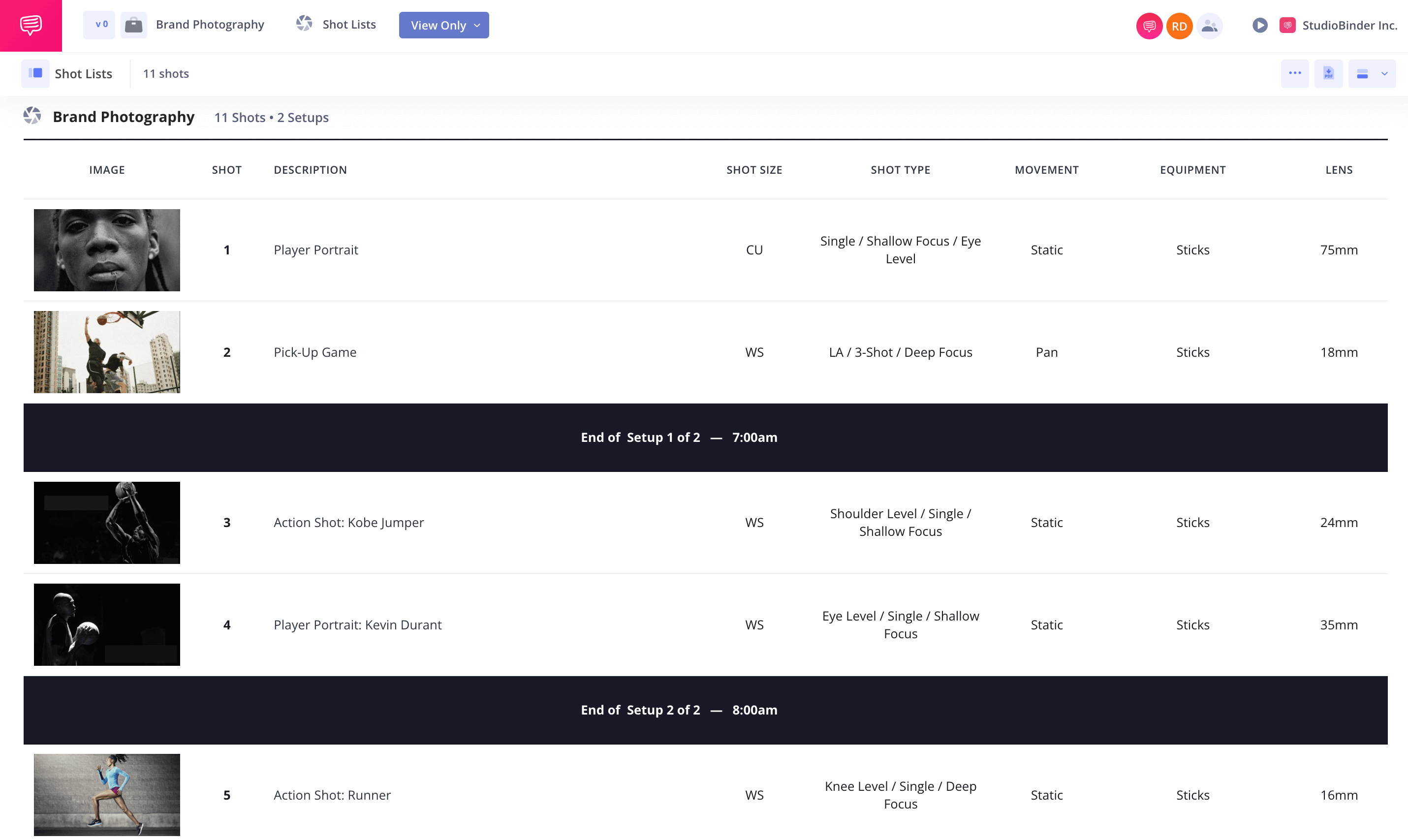The width and height of the screenshot is (1408, 840).
Task: Select the row layout view icon
Action: click(x=1362, y=74)
